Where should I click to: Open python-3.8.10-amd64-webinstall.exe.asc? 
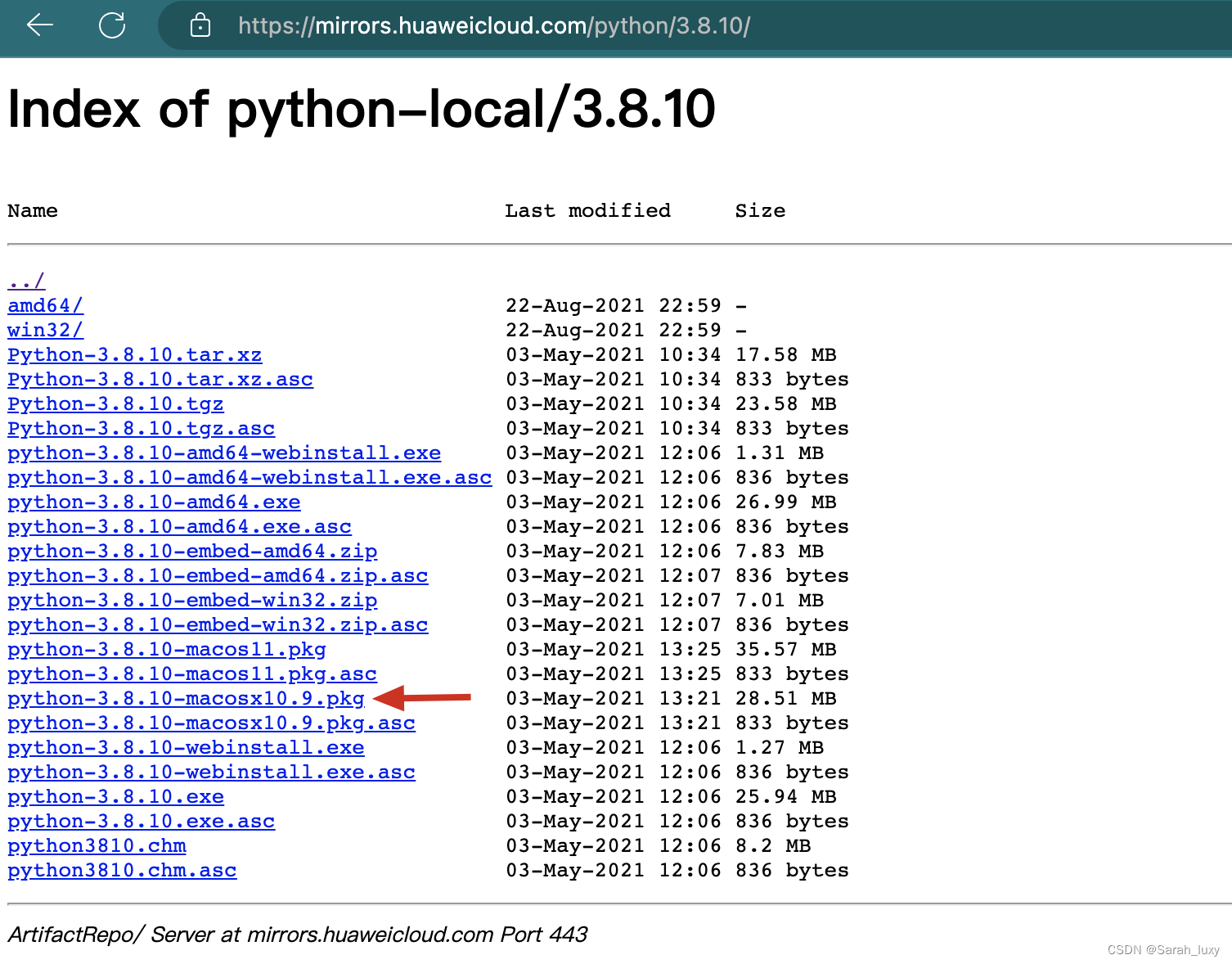(250, 478)
